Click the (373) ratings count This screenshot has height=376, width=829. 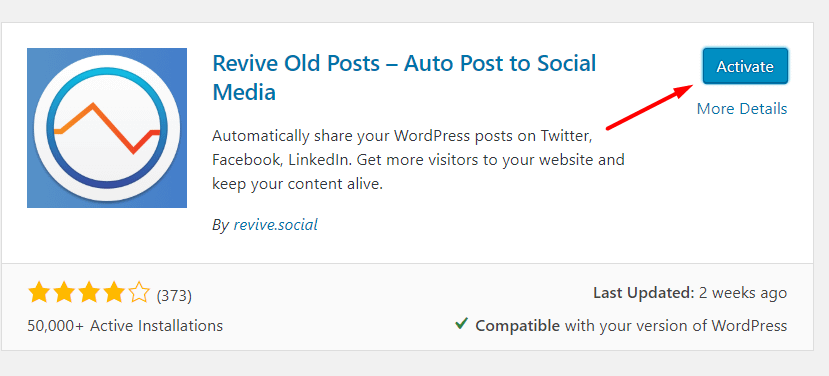pos(174,295)
